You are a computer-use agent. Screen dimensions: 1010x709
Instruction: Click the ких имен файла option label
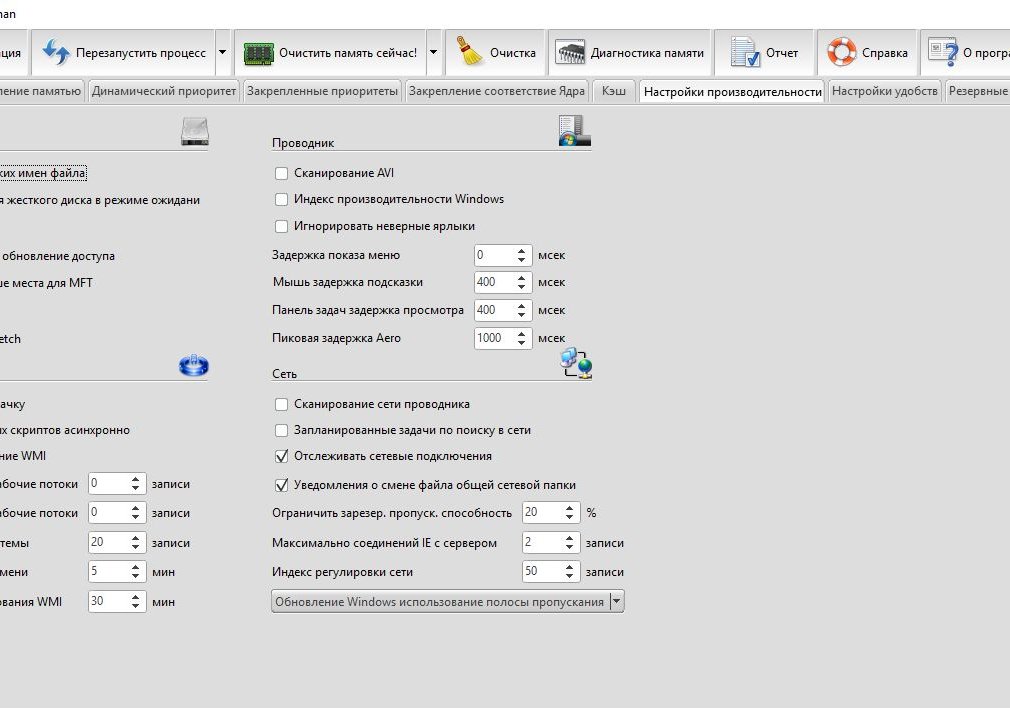[x=43, y=173]
